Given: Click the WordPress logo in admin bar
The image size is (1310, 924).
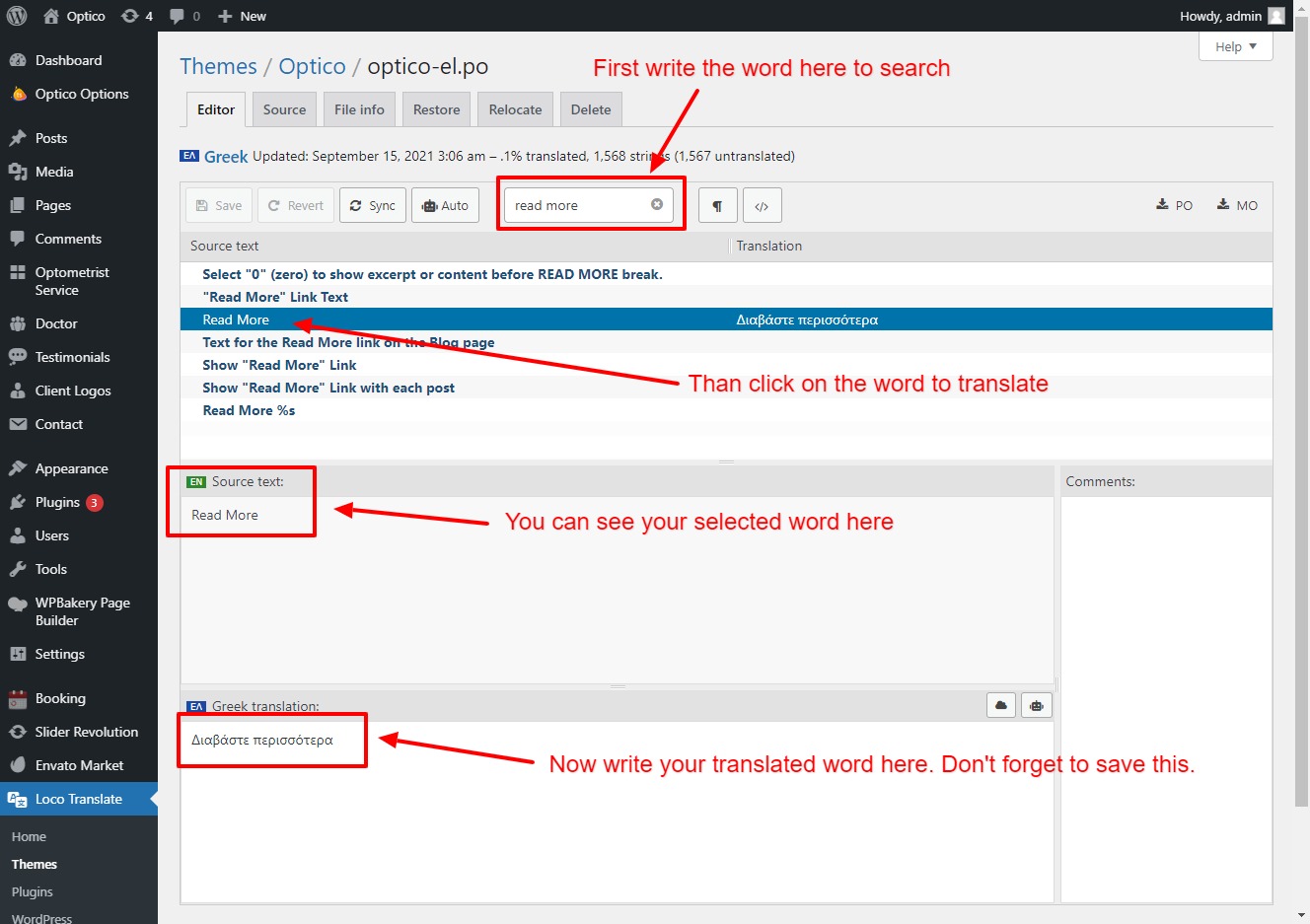Looking at the screenshot, I should 17,16.
